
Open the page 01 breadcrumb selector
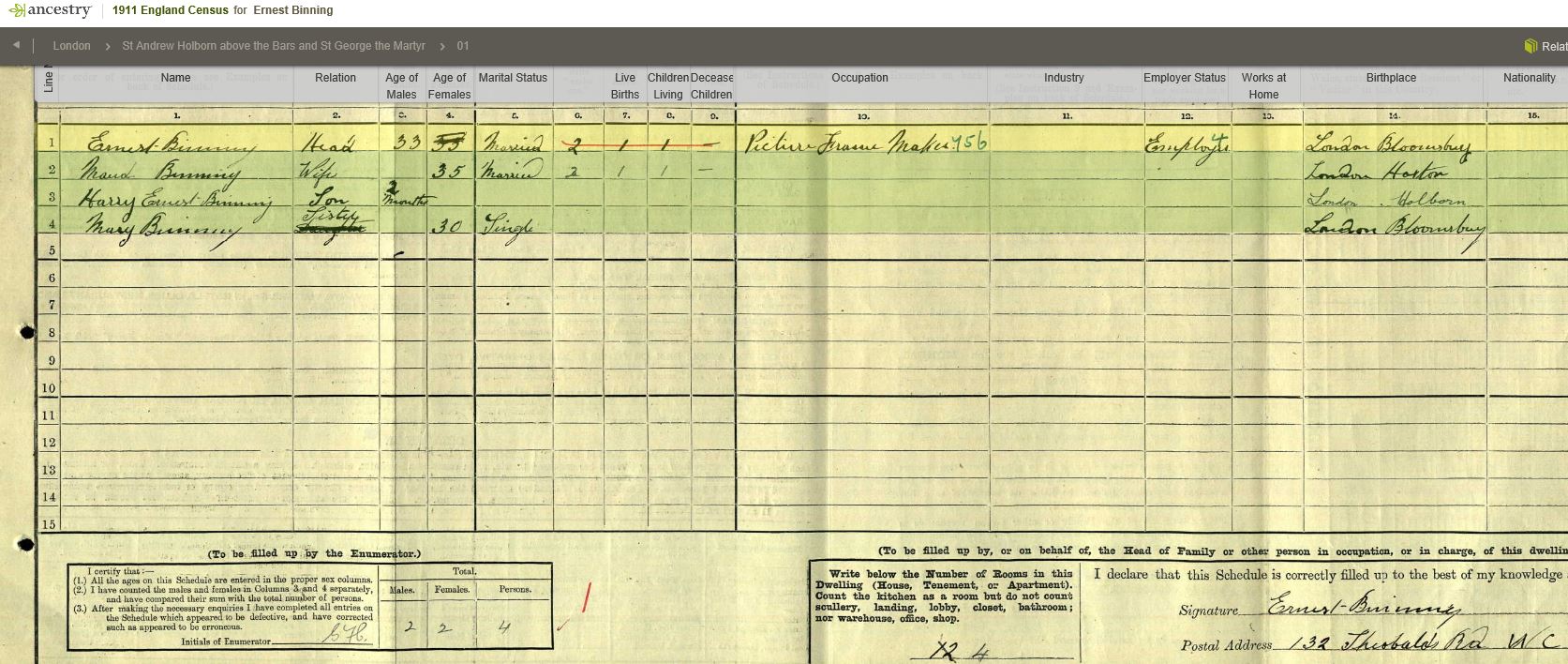click(x=463, y=46)
